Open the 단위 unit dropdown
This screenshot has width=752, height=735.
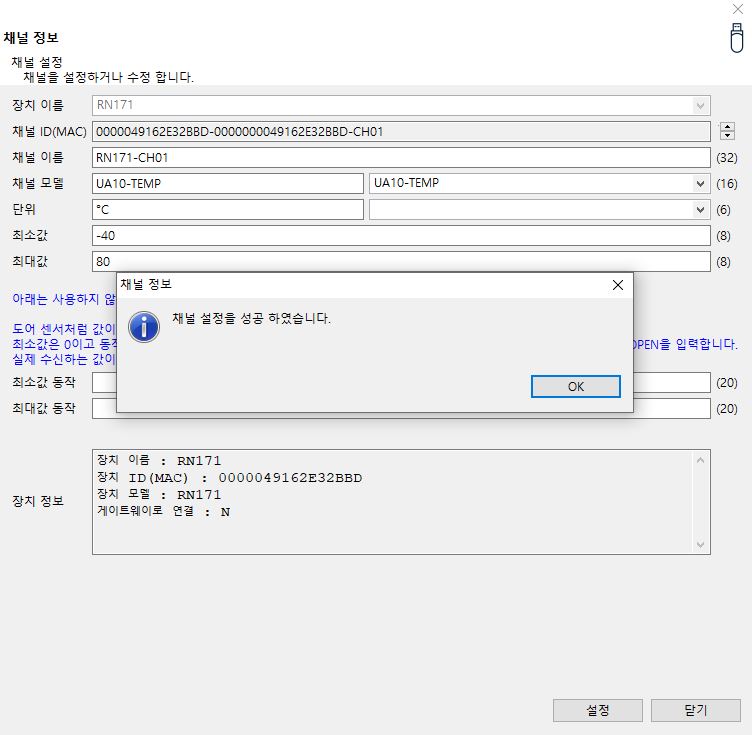pyautogui.click(x=700, y=210)
